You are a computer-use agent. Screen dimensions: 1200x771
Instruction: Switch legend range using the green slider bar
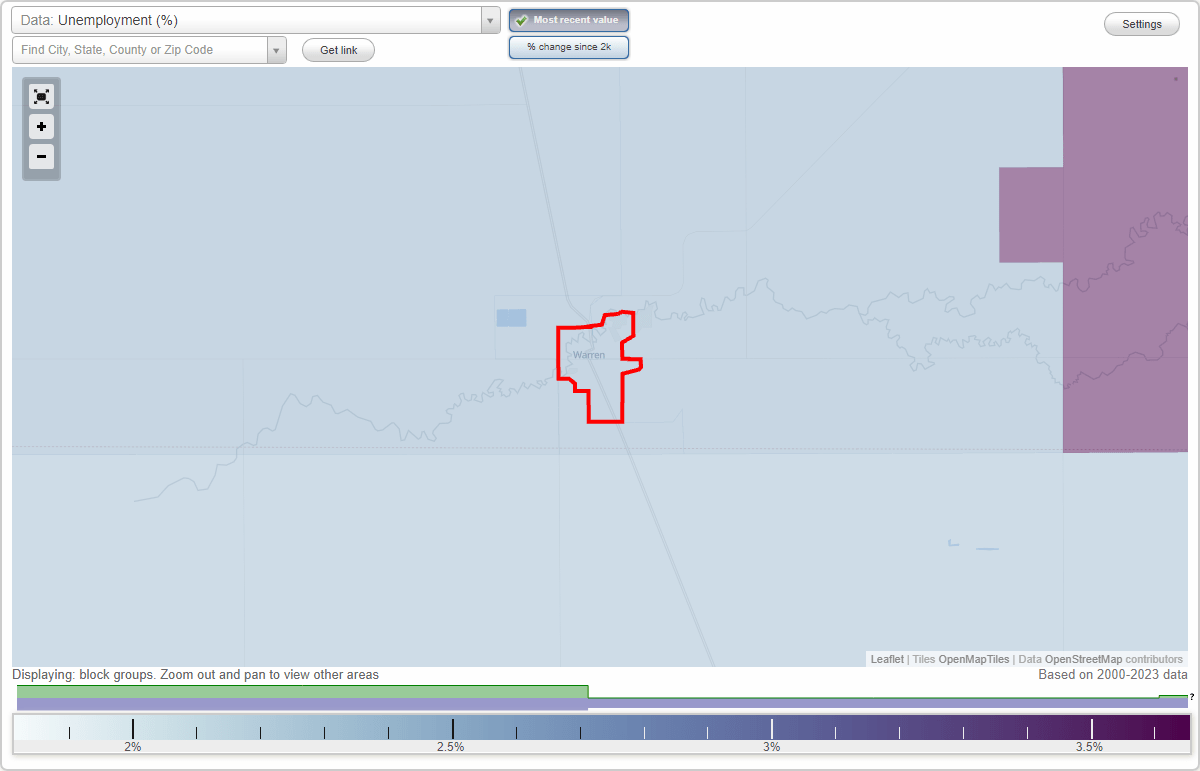300,692
